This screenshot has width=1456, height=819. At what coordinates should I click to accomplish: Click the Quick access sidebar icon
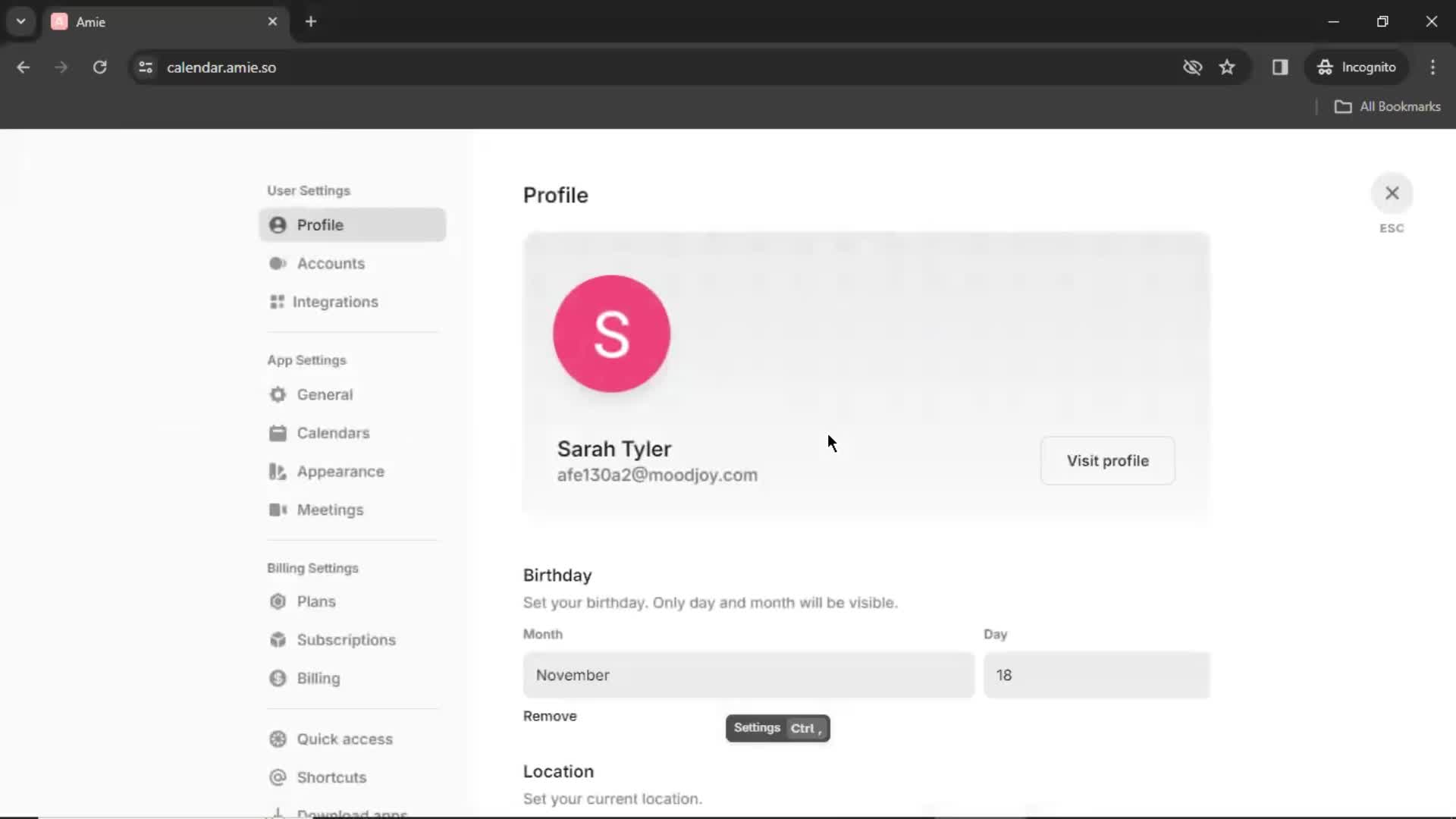coord(277,738)
